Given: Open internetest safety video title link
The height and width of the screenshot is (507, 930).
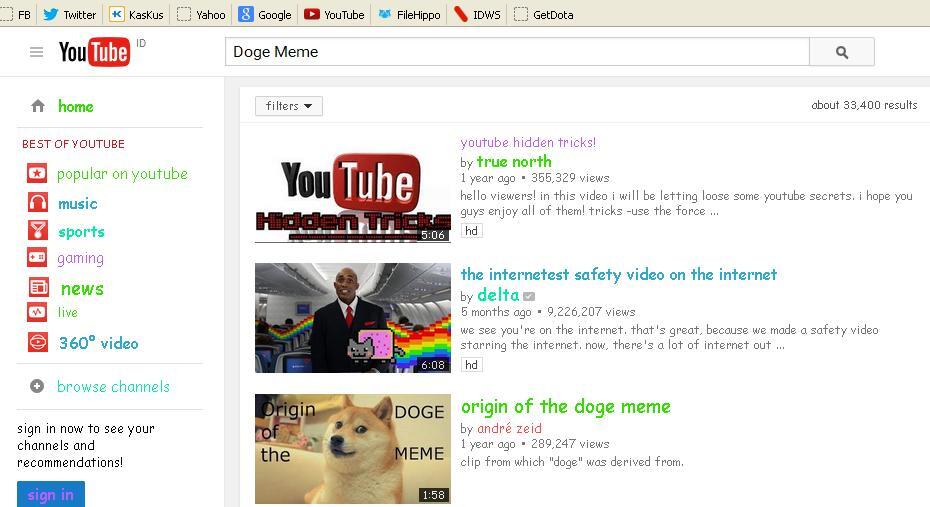Looking at the screenshot, I should pyautogui.click(x=619, y=275).
